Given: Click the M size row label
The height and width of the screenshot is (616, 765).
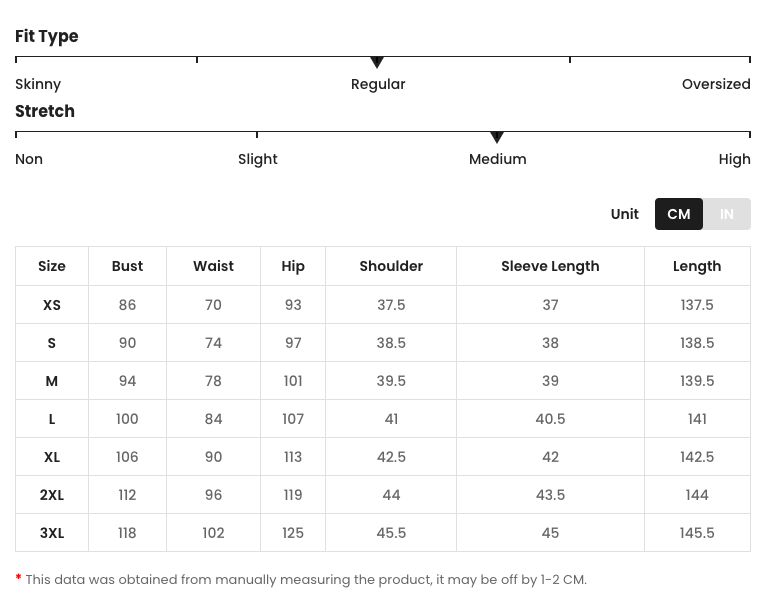Looking at the screenshot, I should coord(52,381).
